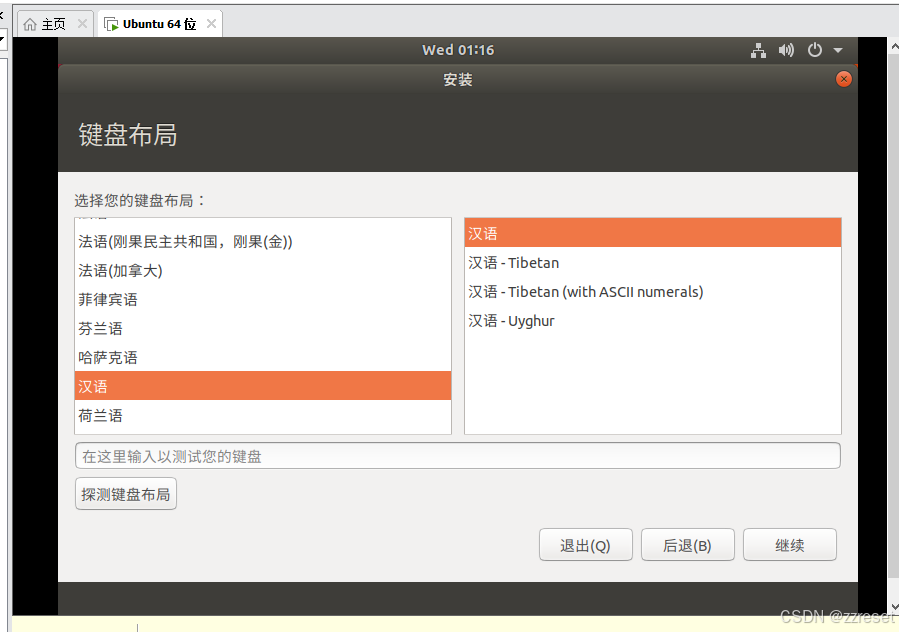Close the 安装 installer window
899x632 pixels.
coord(843,79)
